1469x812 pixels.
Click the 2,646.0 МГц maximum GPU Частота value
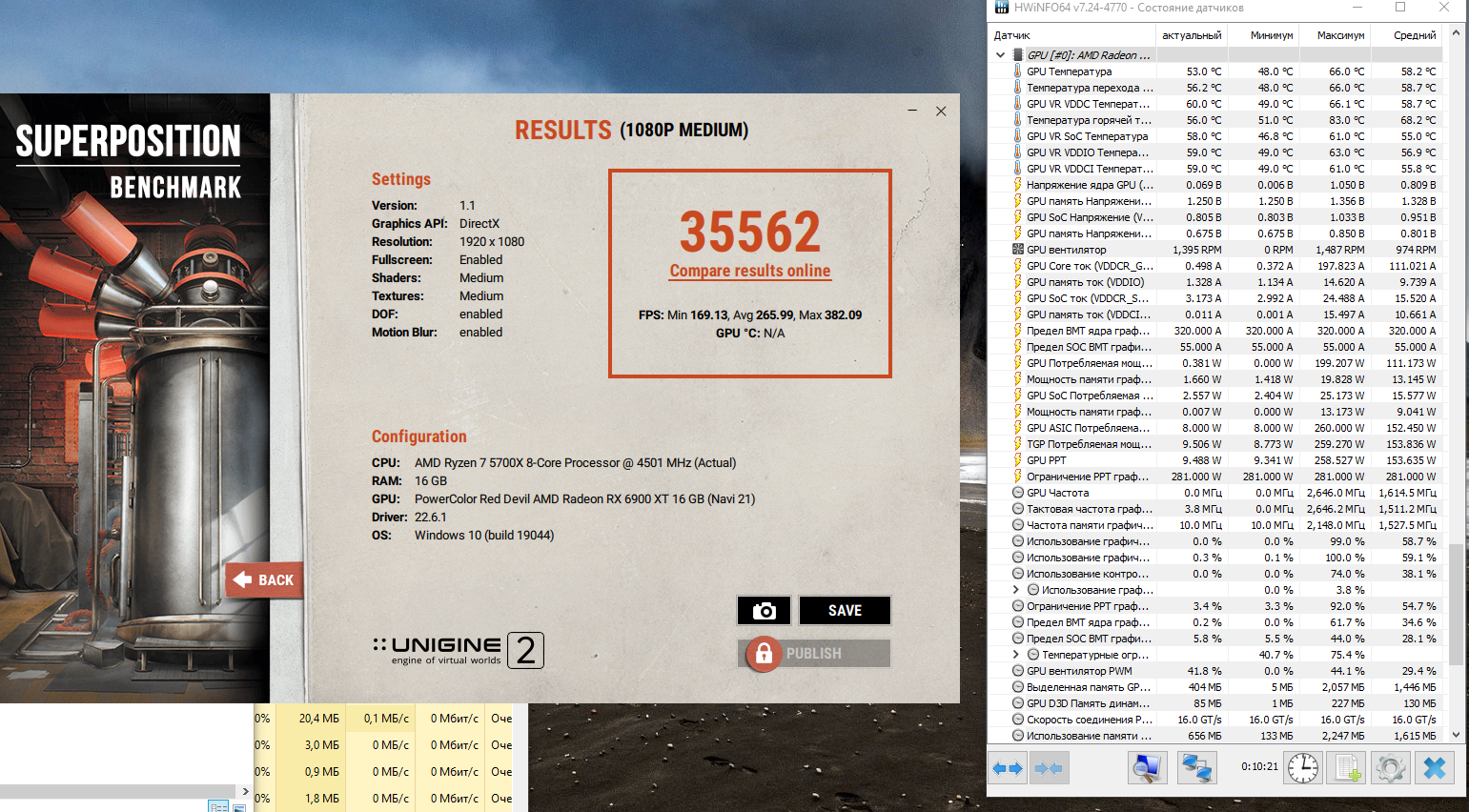click(1336, 493)
